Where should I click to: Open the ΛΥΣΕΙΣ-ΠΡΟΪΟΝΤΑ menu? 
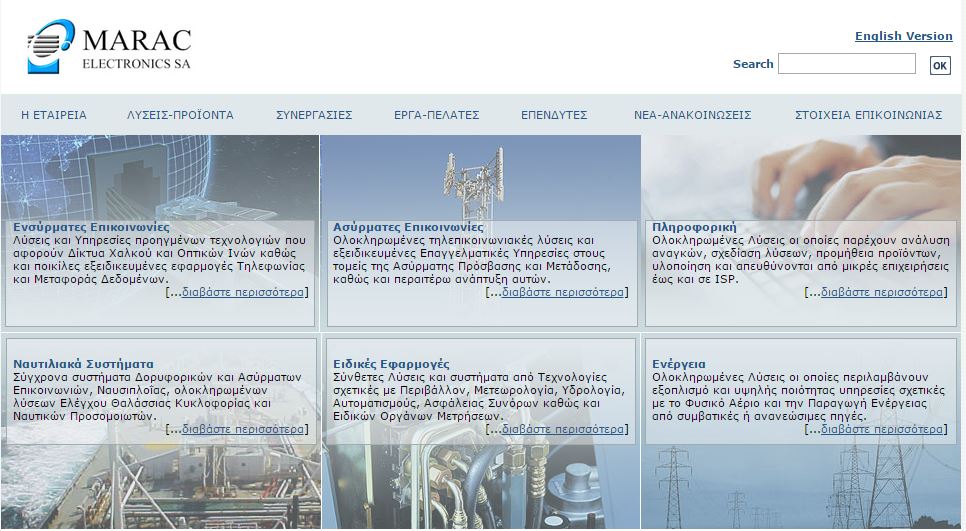pos(180,115)
